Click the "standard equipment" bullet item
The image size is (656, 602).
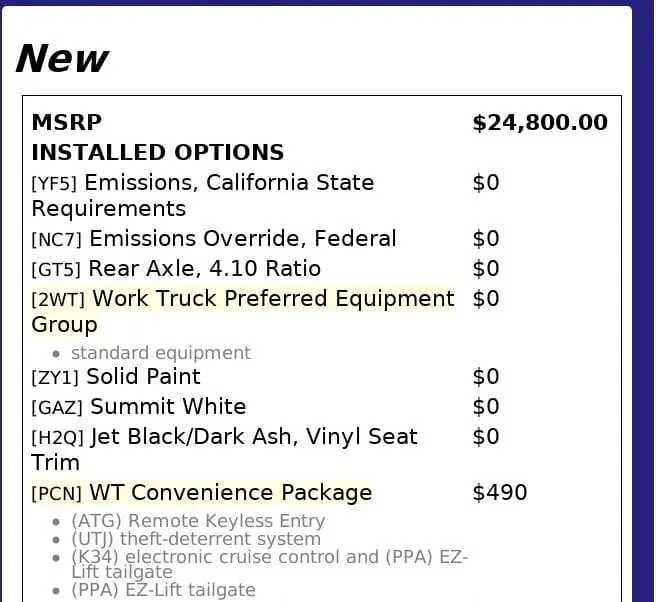(x=161, y=353)
